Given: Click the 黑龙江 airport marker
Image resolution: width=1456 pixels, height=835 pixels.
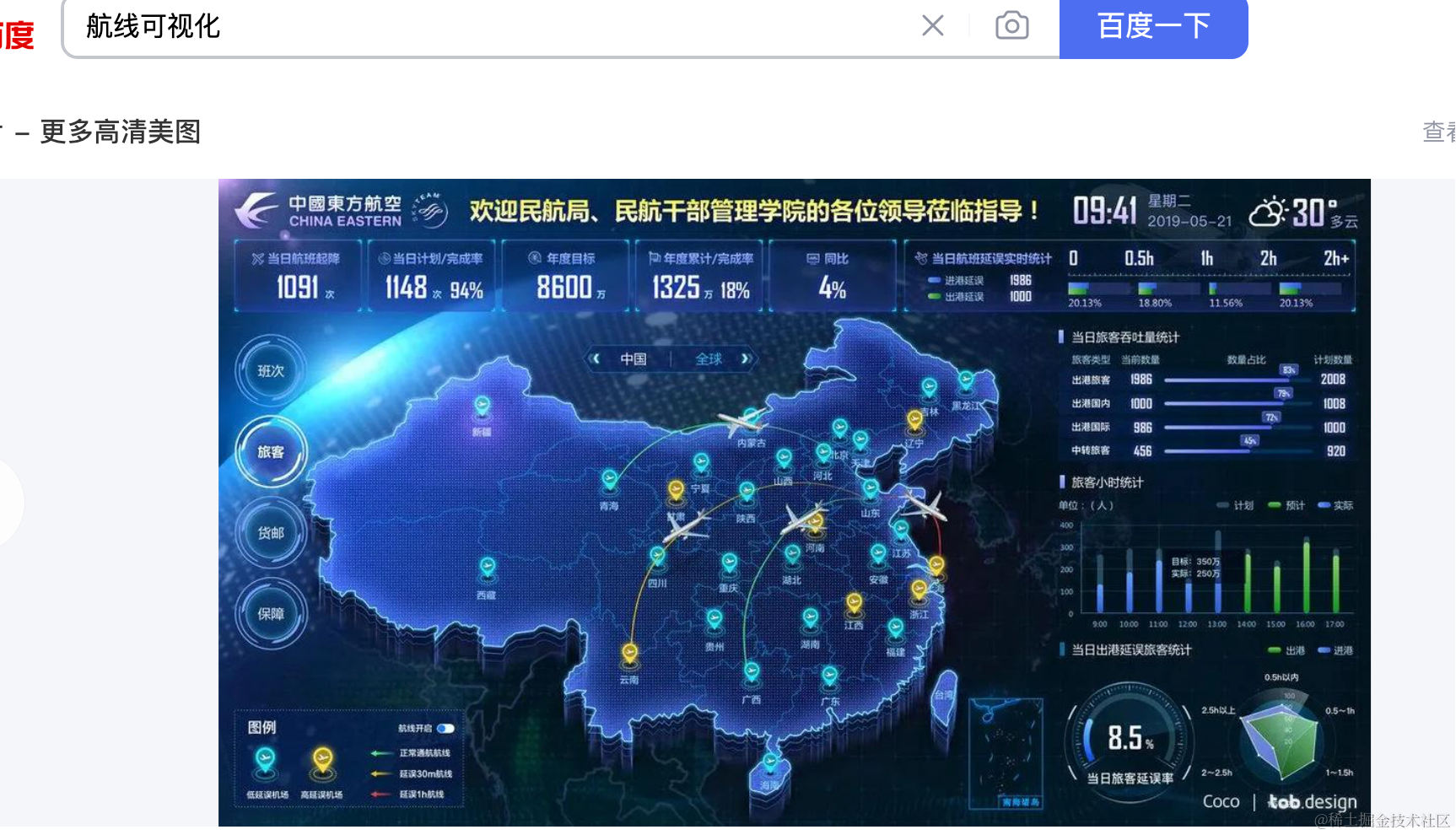Looking at the screenshot, I should point(965,382).
